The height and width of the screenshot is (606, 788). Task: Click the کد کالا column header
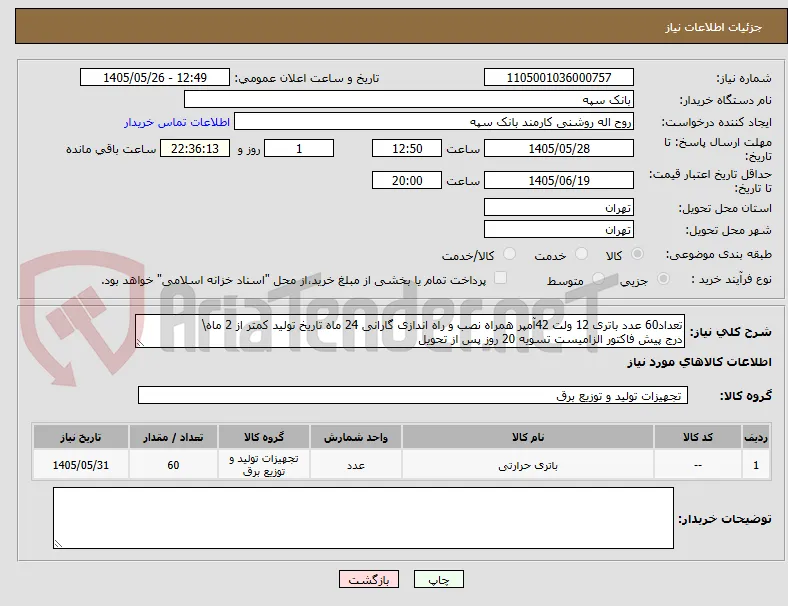pyautogui.click(x=698, y=437)
